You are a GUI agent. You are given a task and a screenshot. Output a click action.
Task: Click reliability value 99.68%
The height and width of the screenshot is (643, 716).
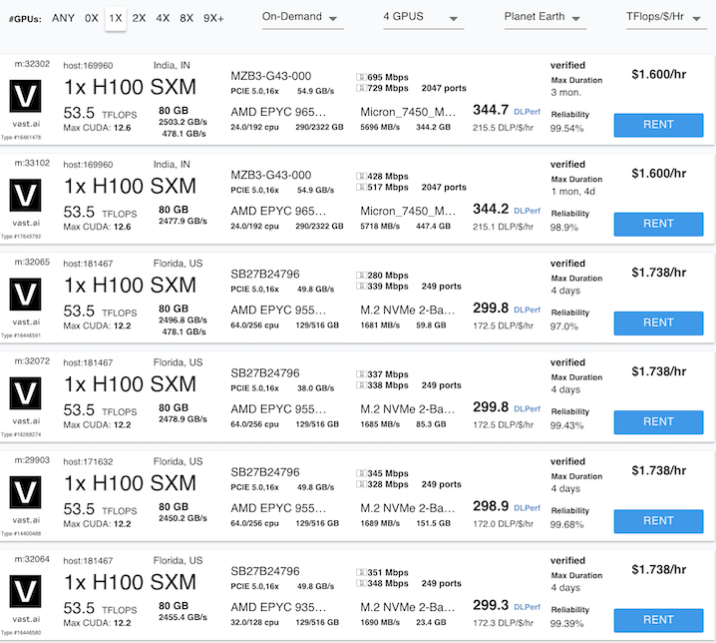coord(567,525)
